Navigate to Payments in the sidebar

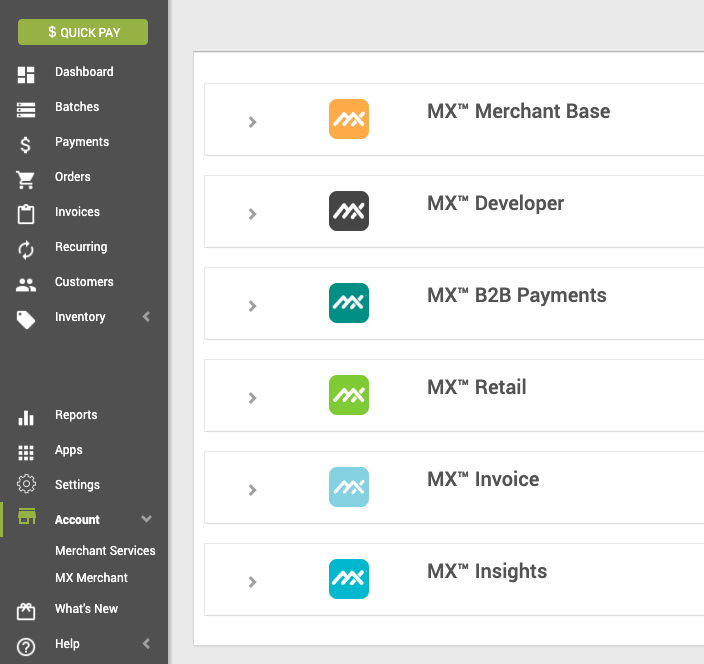click(x=82, y=142)
